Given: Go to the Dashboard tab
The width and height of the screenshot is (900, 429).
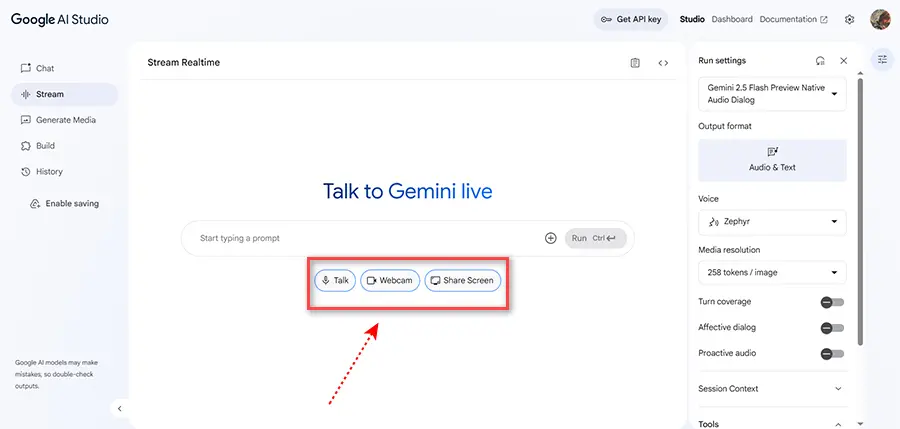Looking at the screenshot, I should [x=732, y=19].
